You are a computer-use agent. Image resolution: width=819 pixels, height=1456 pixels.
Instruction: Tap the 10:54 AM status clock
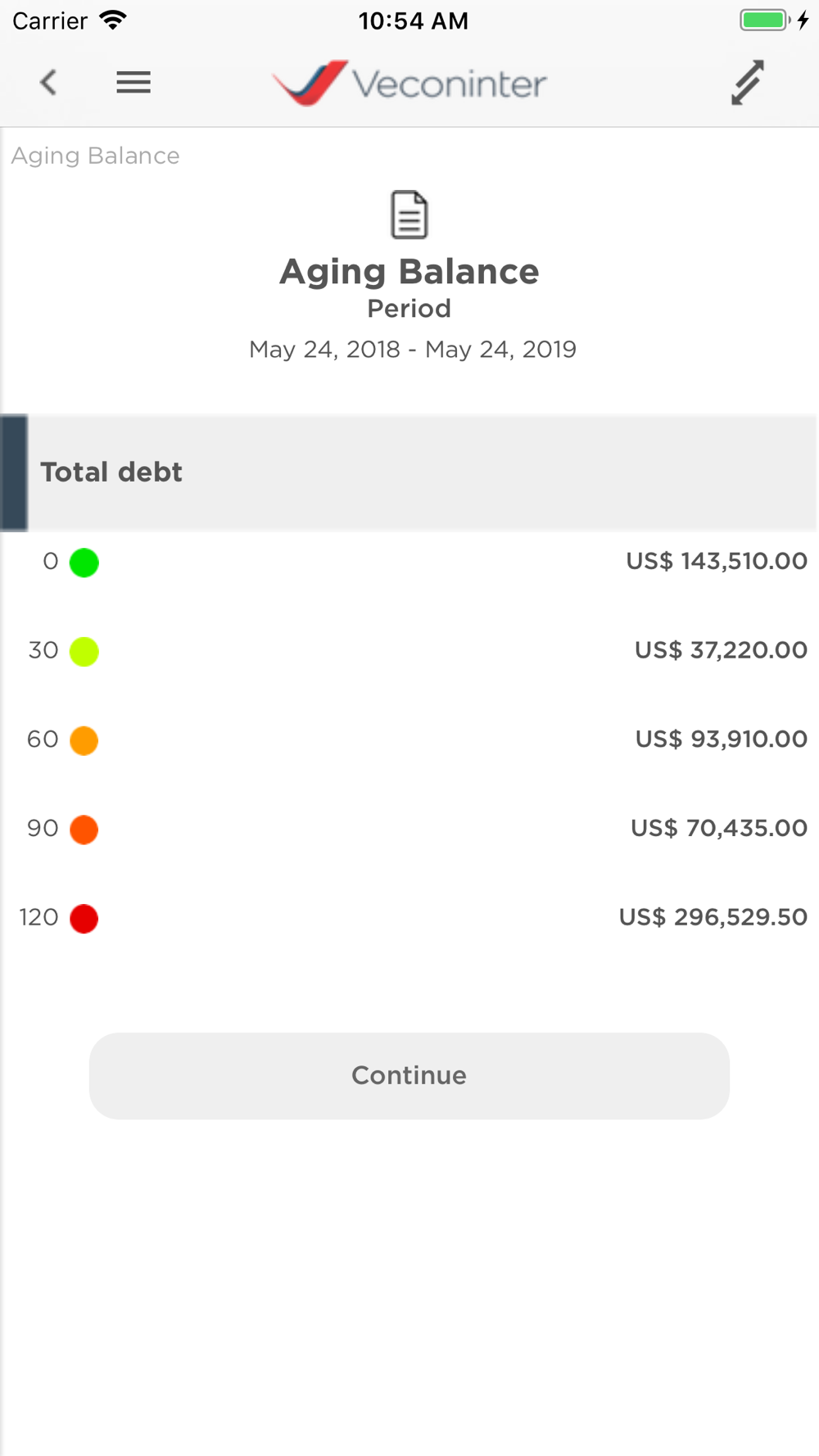click(413, 20)
